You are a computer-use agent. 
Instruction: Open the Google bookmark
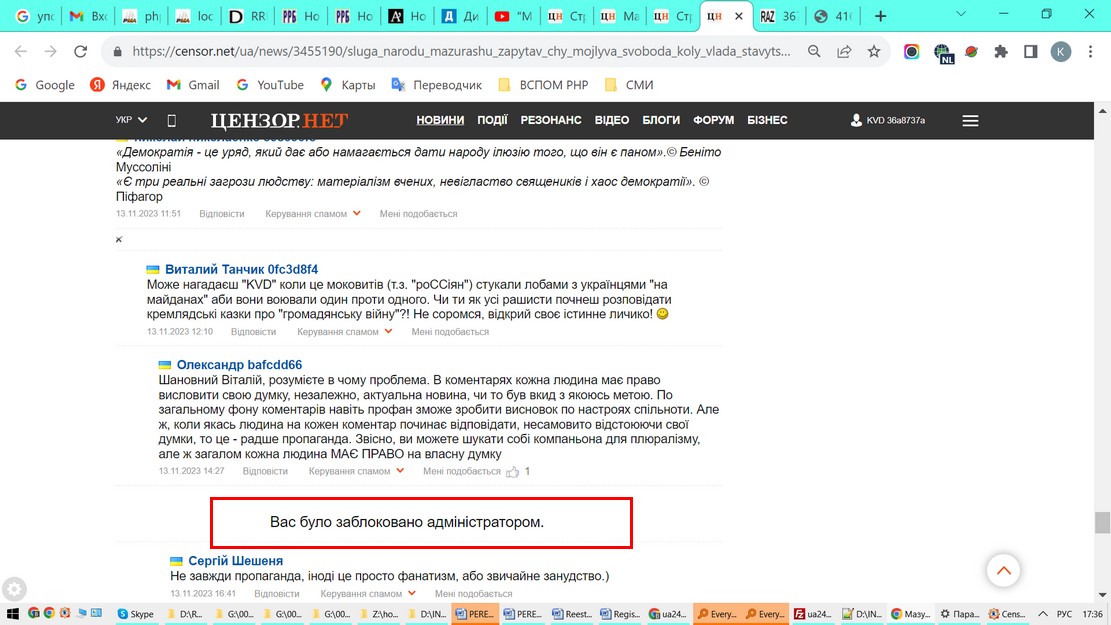tap(45, 85)
